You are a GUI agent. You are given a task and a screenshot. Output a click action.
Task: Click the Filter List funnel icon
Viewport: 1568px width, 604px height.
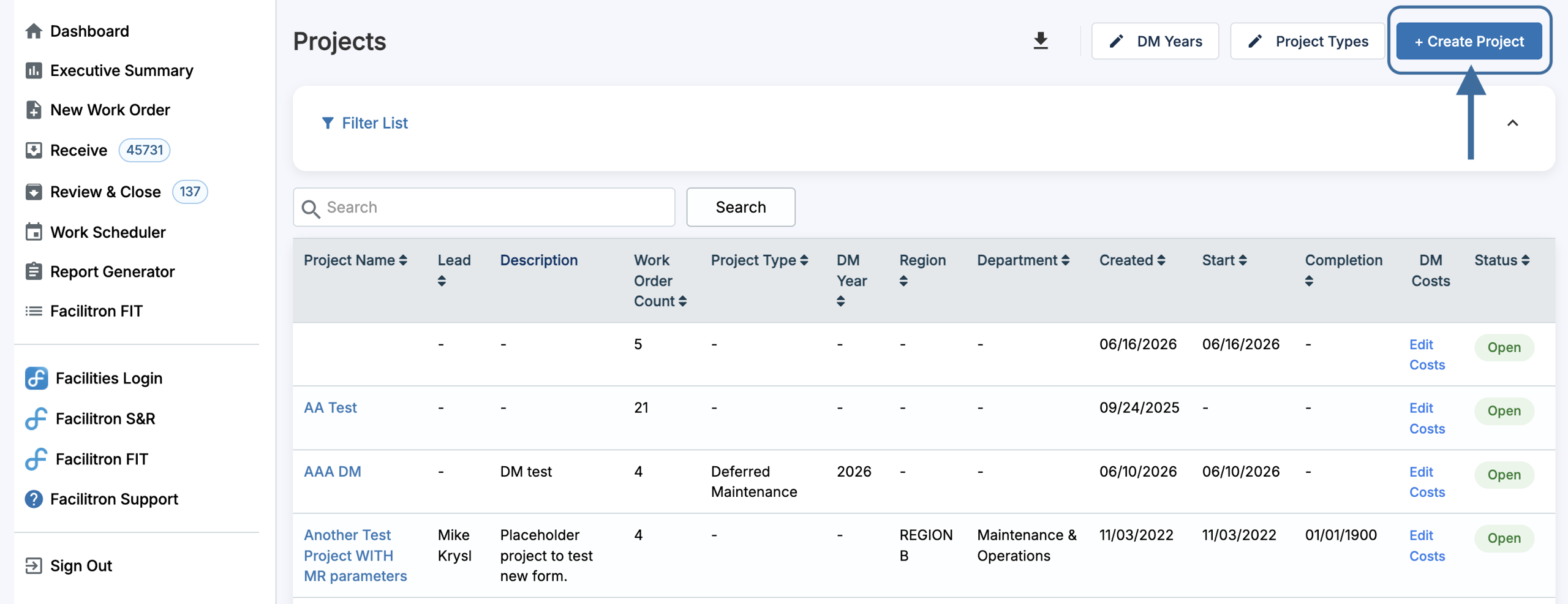coord(328,123)
